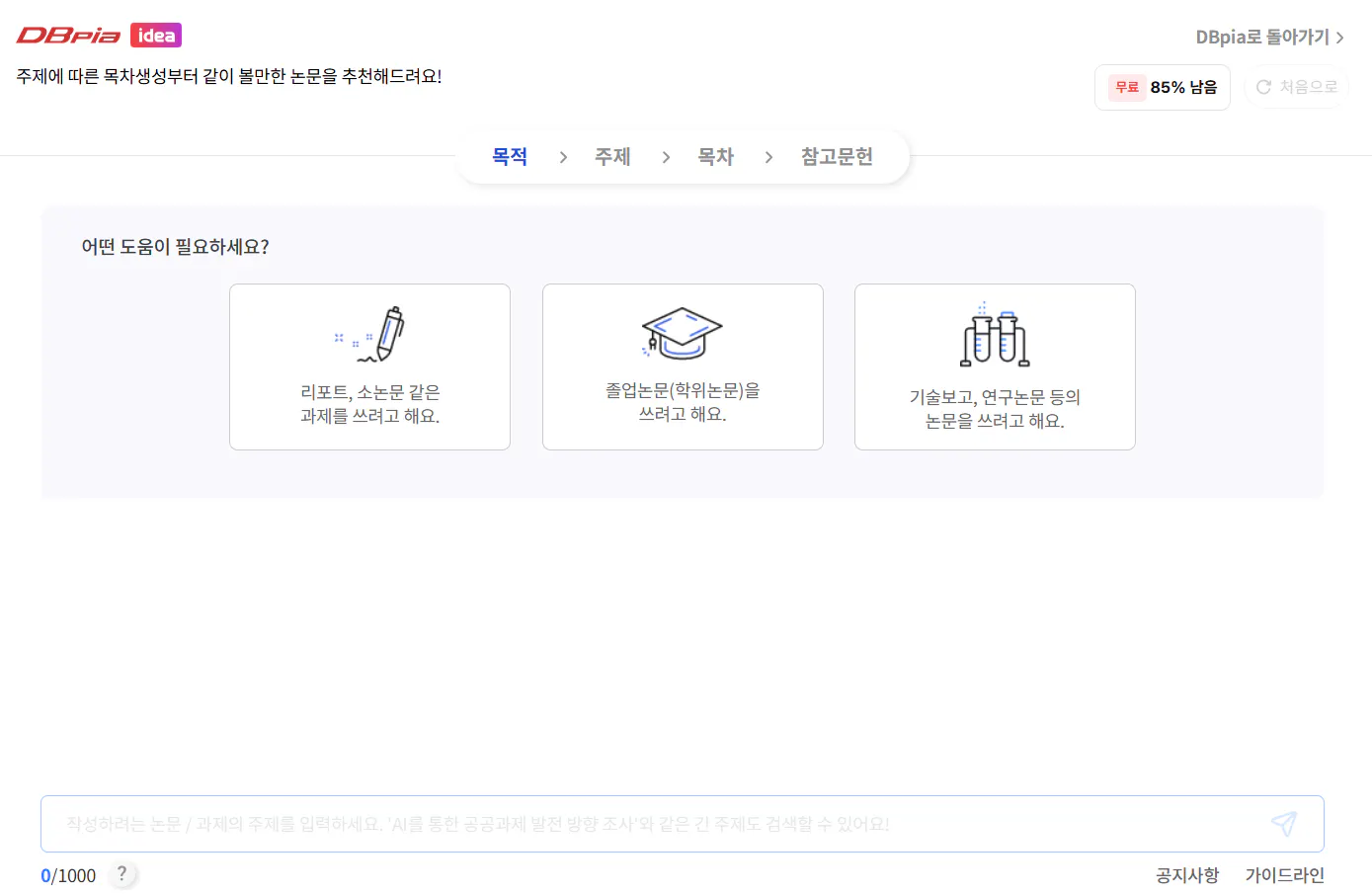Image resolution: width=1372 pixels, height=894 pixels.
Task: Click the 처음으로 reset button
Action: [1297, 87]
